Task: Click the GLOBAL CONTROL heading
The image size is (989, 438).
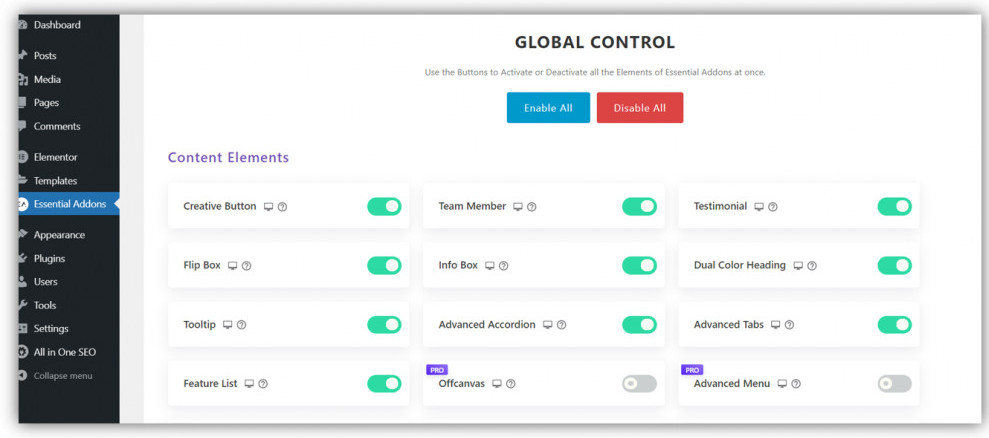Action: [x=595, y=42]
